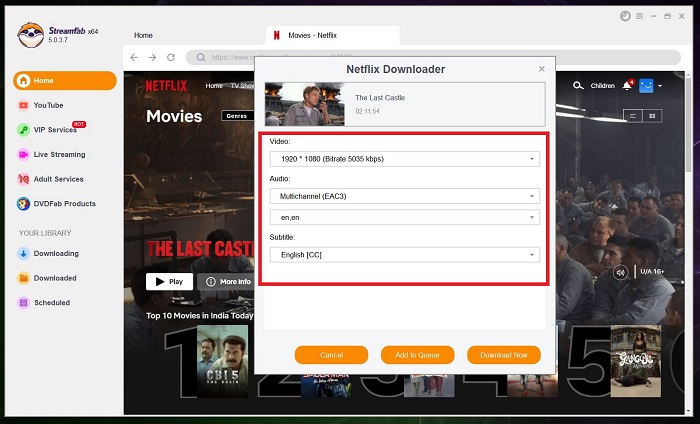Click the Netflix search magnifier icon
The width and height of the screenshot is (700, 424).
pyautogui.click(x=578, y=86)
